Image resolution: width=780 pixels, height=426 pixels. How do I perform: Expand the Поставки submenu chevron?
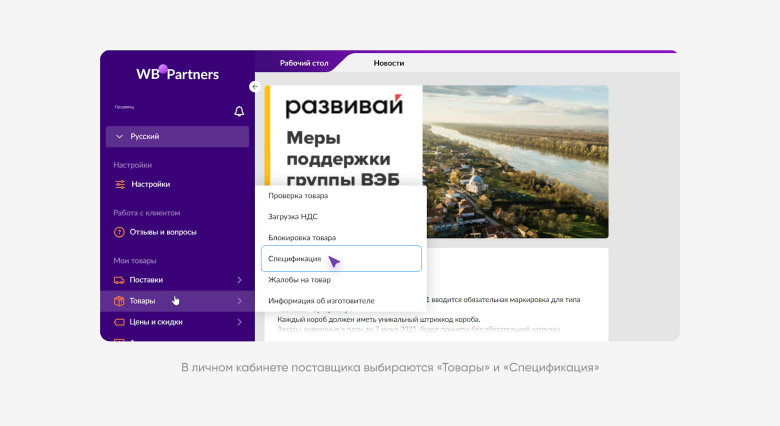pos(239,280)
